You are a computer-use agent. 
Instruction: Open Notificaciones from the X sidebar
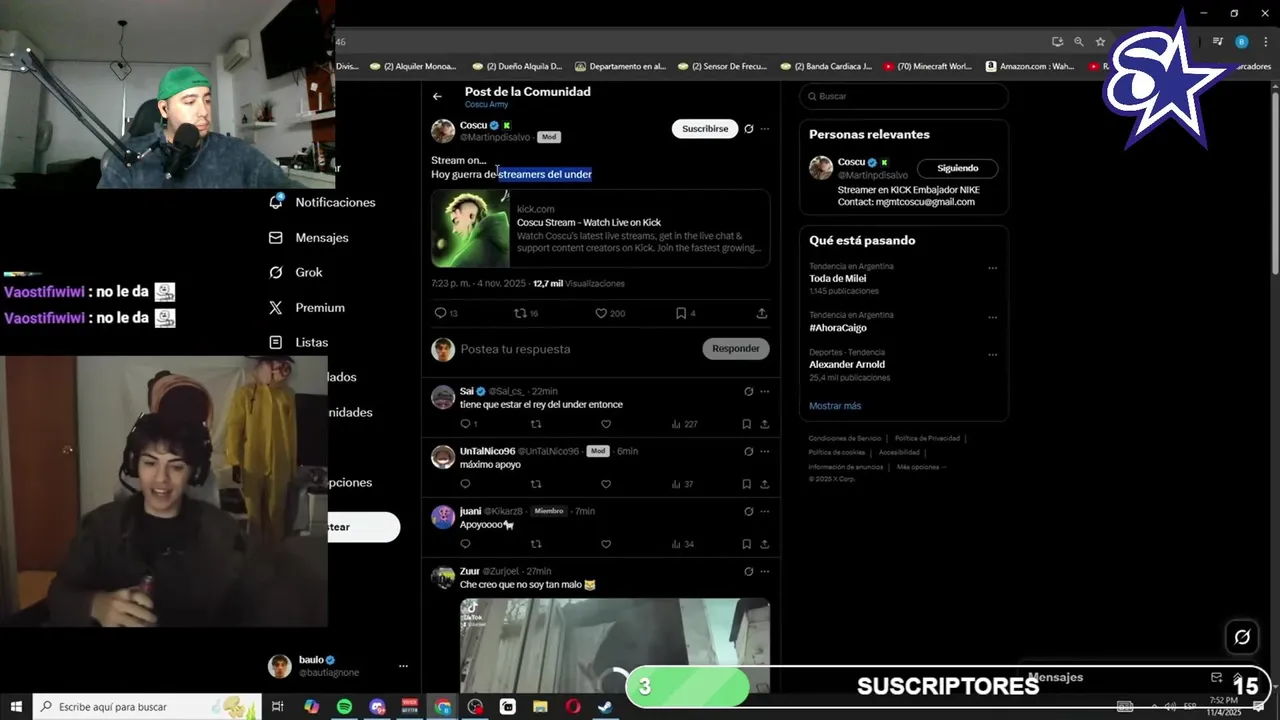pyautogui.click(x=322, y=202)
